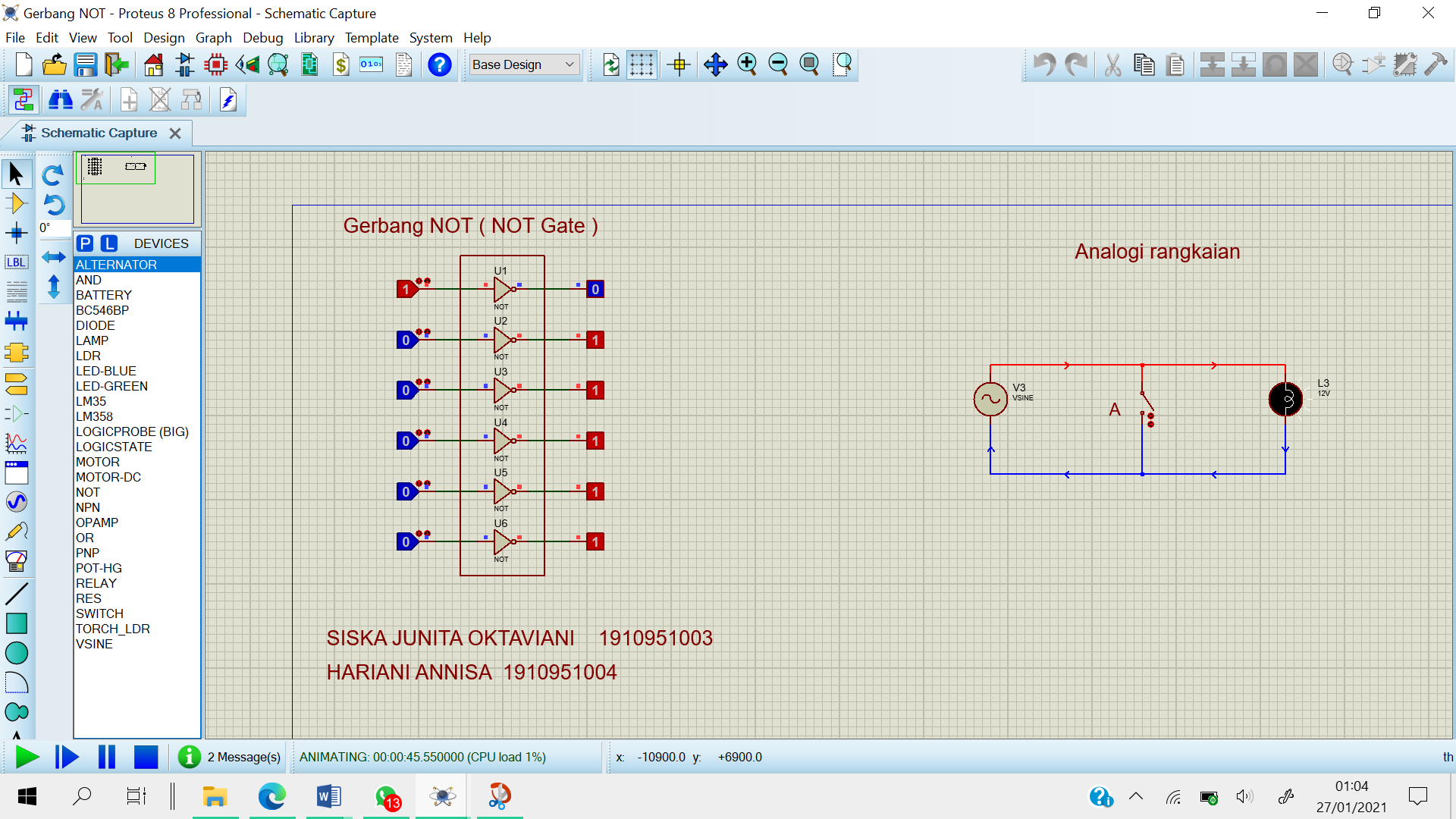The image size is (1456, 819).
Task: Pause the running simulation
Action: click(107, 757)
